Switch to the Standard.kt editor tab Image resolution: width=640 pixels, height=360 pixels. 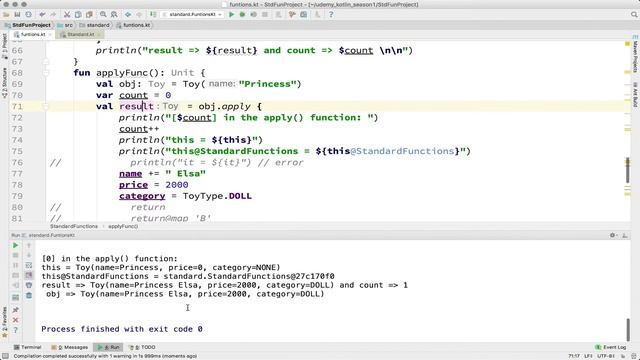coord(80,35)
